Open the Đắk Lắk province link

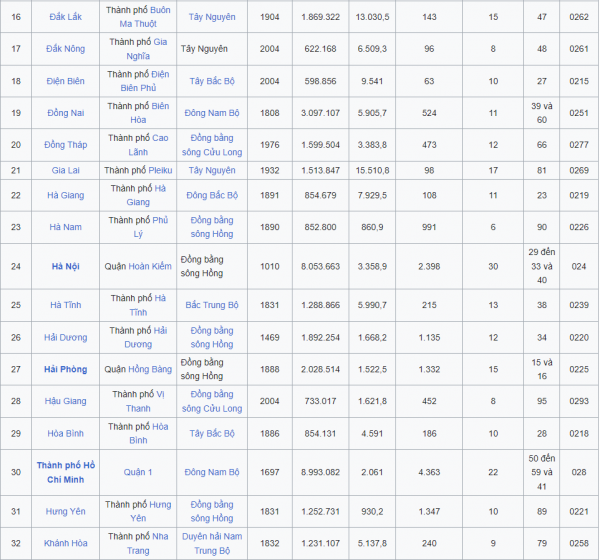pyautogui.click(x=65, y=17)
